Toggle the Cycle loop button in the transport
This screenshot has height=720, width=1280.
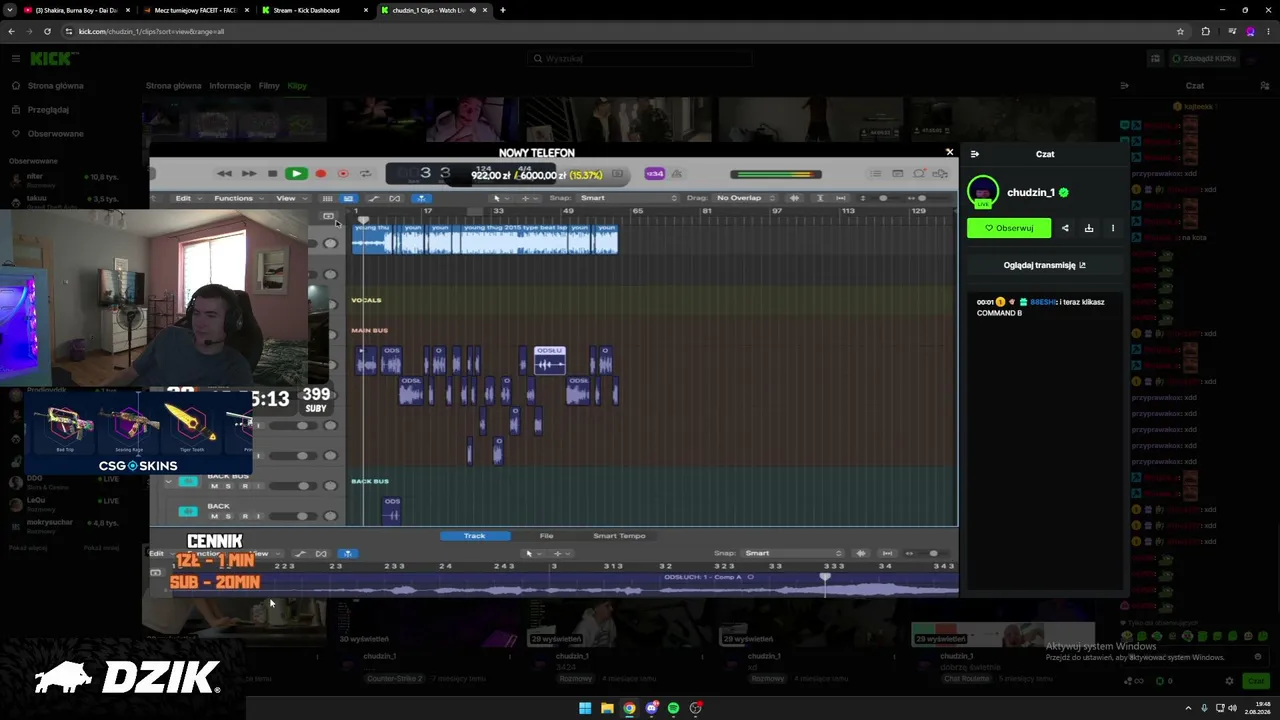365,174
